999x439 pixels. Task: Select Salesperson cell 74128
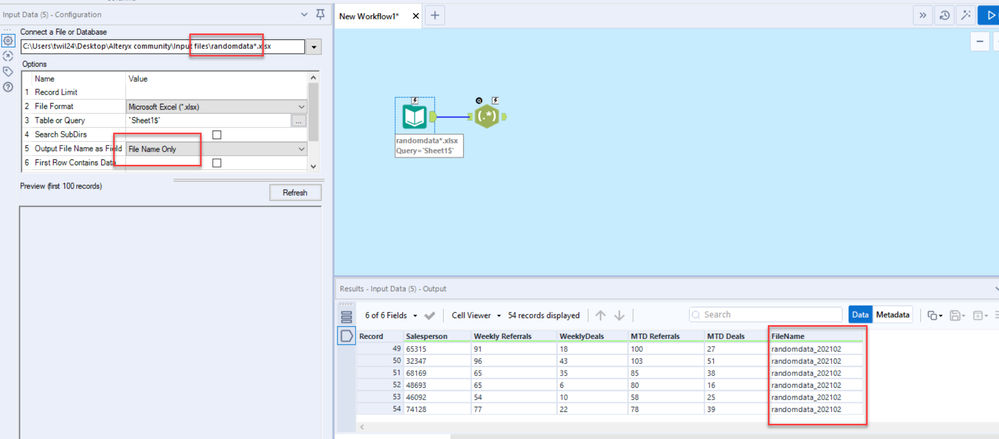point(436,409)
